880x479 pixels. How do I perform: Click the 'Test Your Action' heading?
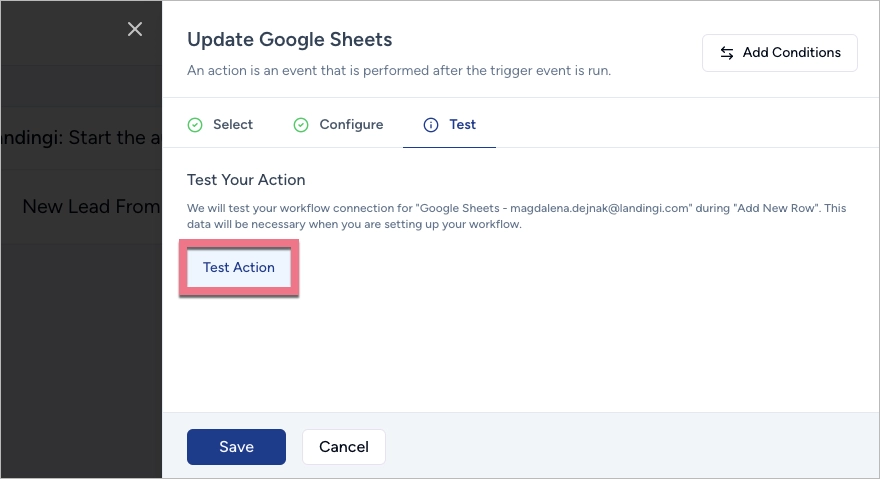tap(246, 180)
